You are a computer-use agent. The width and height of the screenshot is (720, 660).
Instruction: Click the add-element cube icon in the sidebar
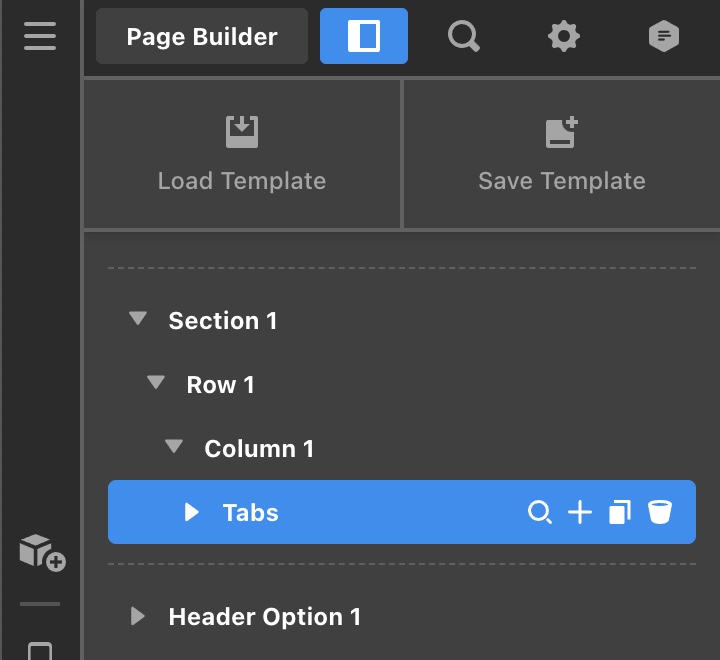pos(42,553)
